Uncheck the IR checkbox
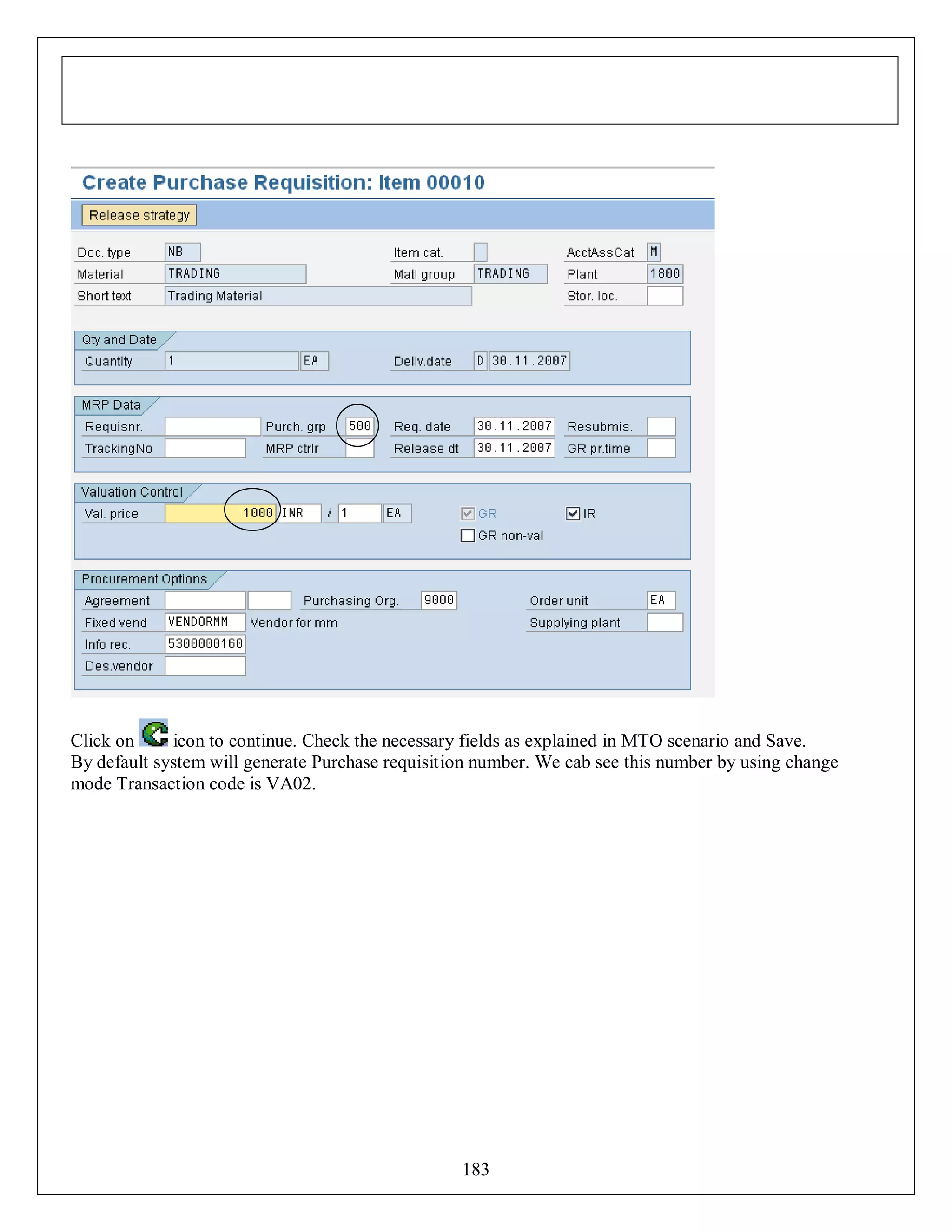This screenshot has height=1232, width=952. click(x=572, y=513)
